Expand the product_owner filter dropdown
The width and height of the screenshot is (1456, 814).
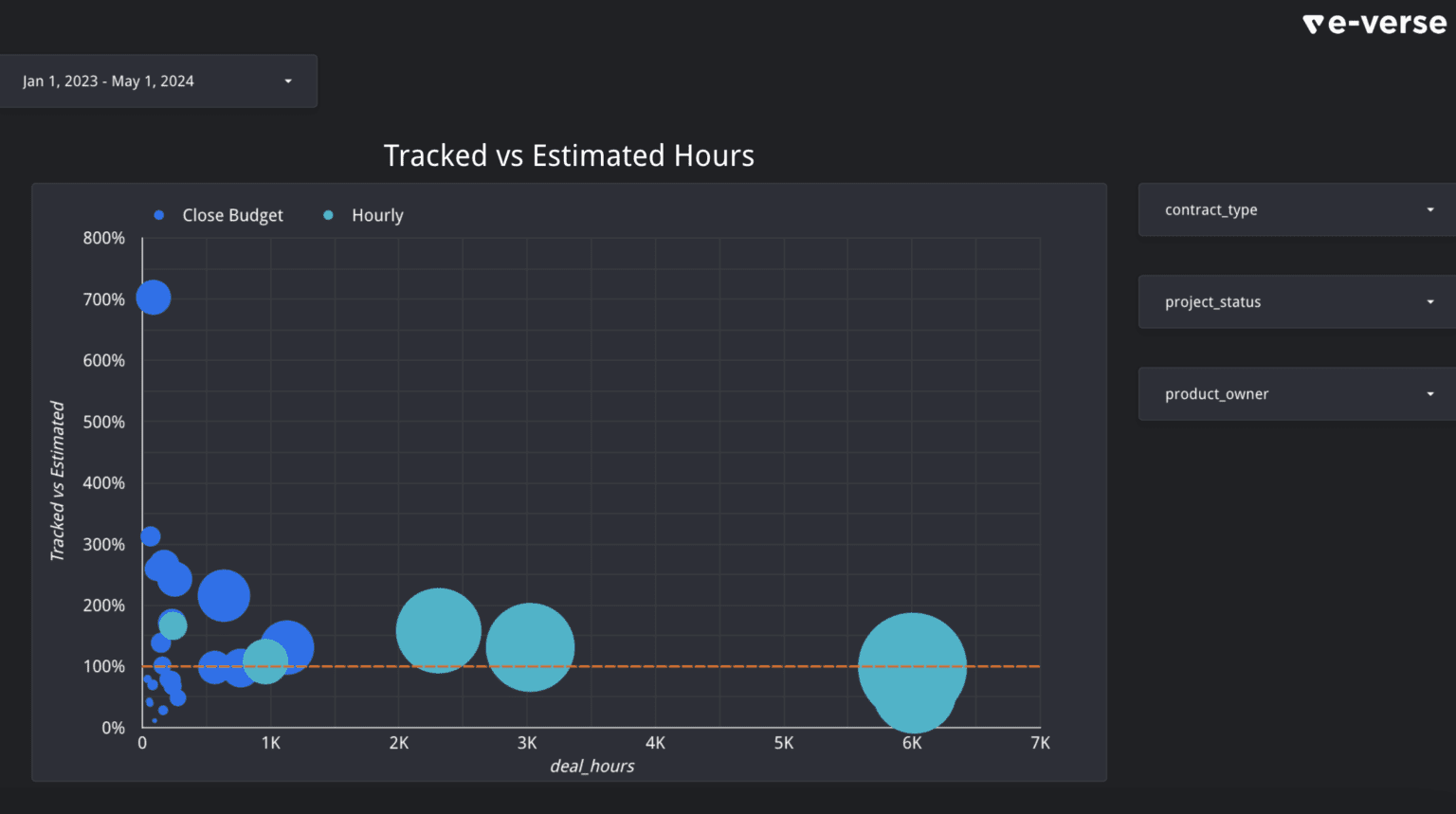[1297, 393]
